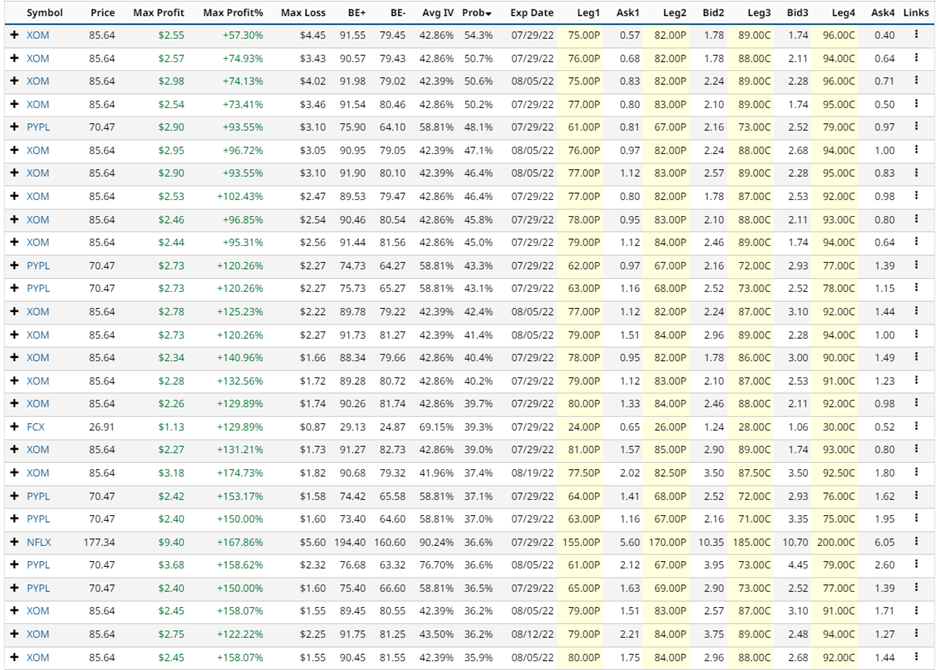Screen dimensions: 940x670
Task: Open links menu for XOM row with +102.43% profit
Action: [x=916, y=196]
